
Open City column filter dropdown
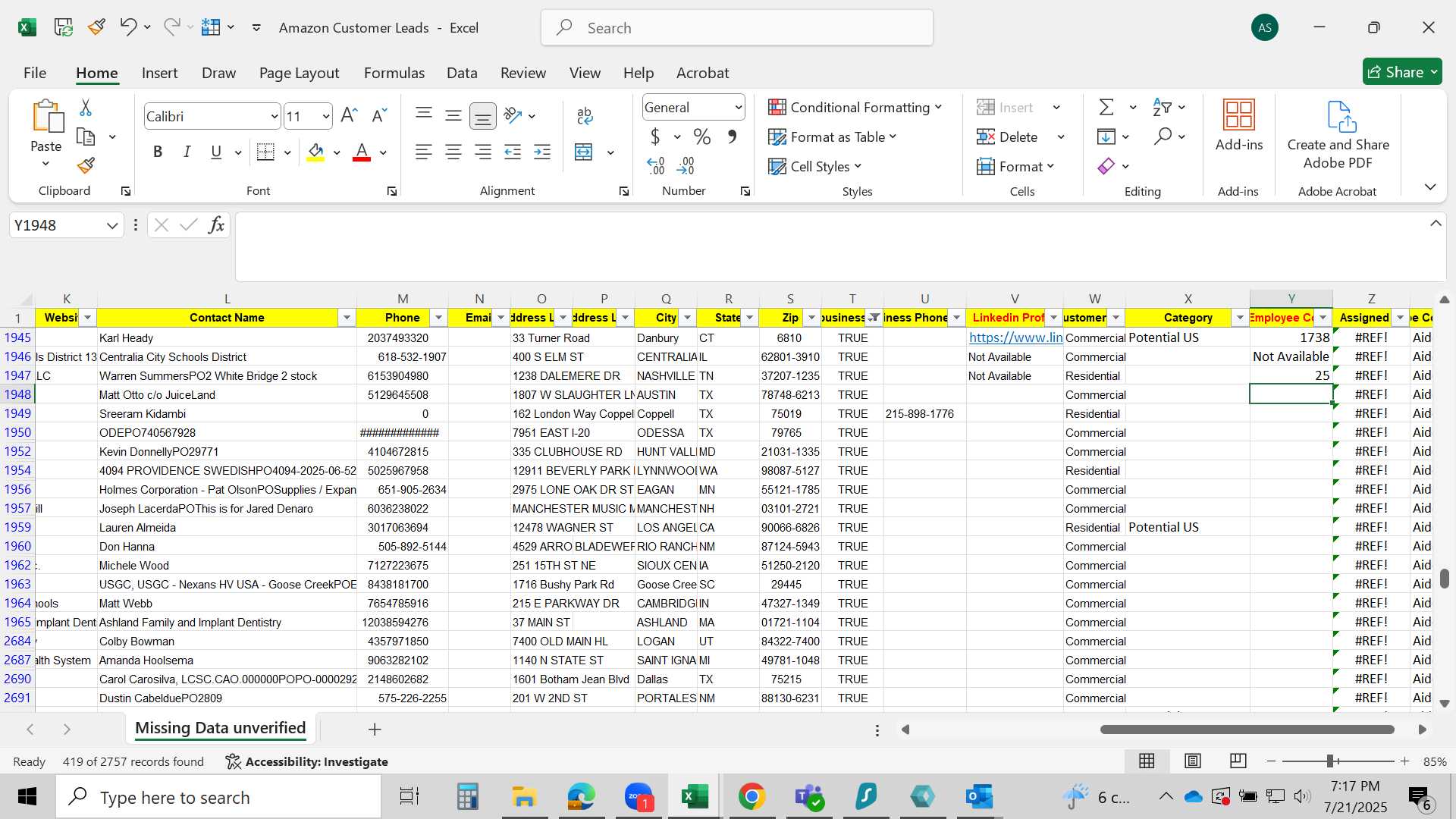point(688,318)
